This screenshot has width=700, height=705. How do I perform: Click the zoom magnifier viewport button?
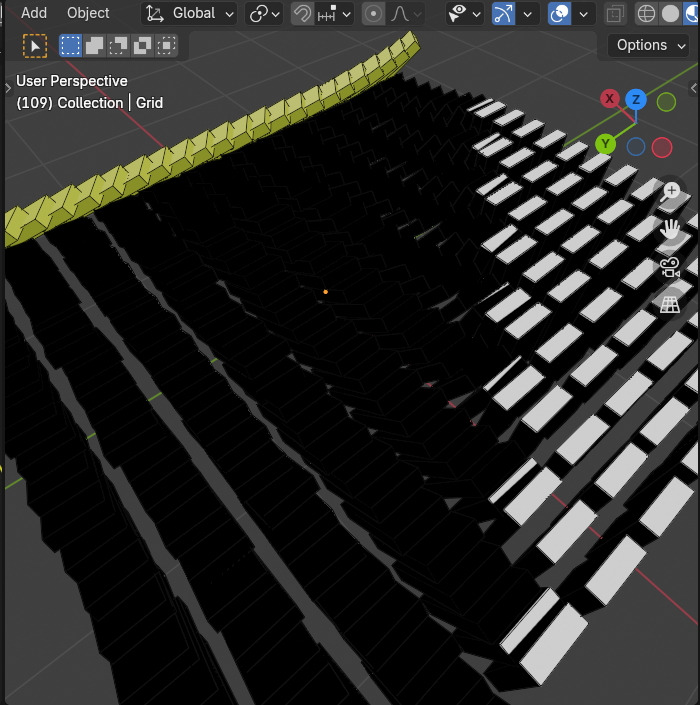click(x=670, y=192)
